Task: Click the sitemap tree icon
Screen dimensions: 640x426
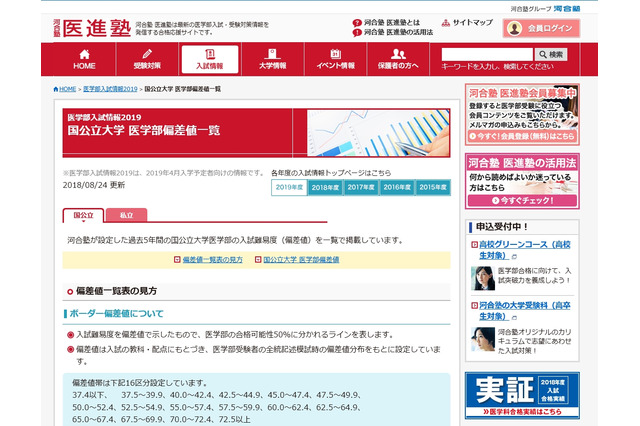Action: (x=446, y=23)
